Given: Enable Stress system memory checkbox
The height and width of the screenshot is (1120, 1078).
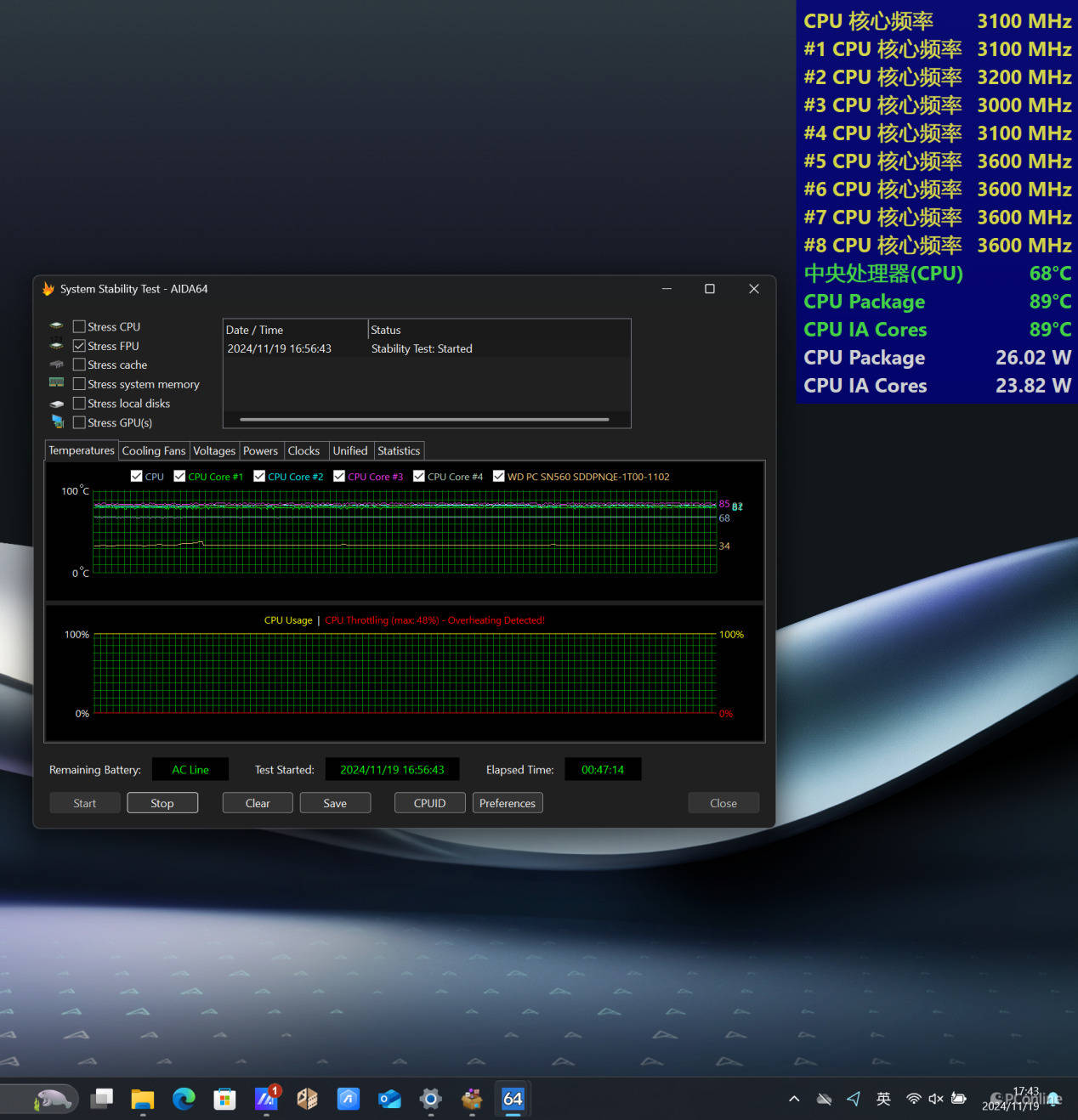Looking at the screenshot, I should [x=79, y=384].
